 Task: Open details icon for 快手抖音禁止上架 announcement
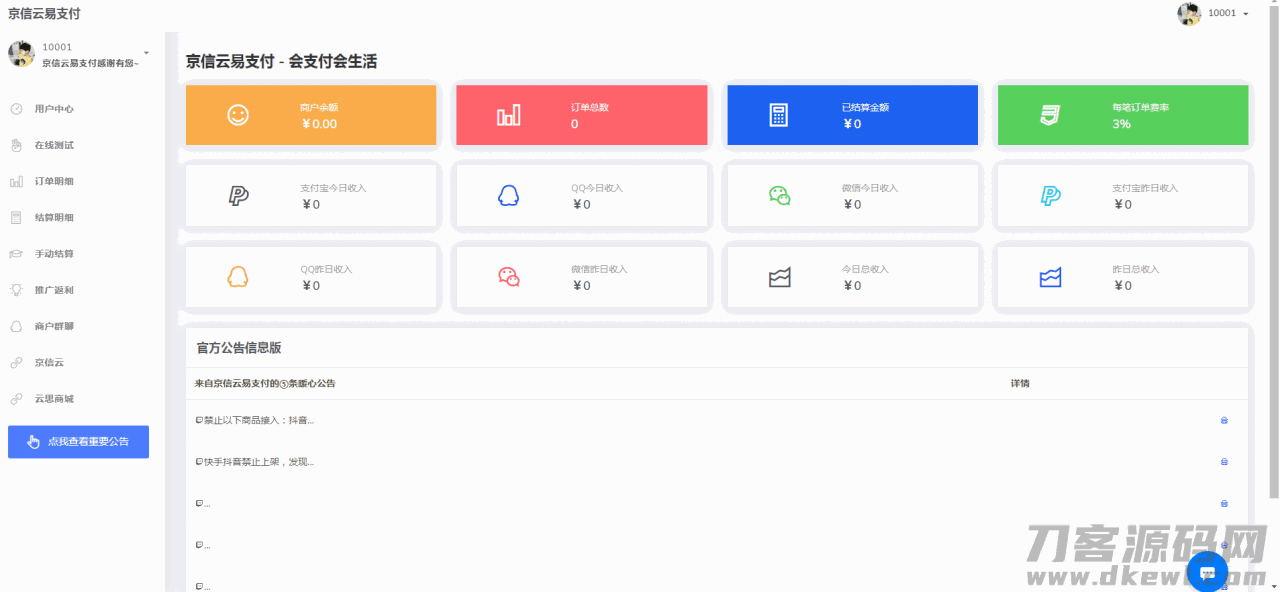pyautogui.click(x=1224, y=462)
